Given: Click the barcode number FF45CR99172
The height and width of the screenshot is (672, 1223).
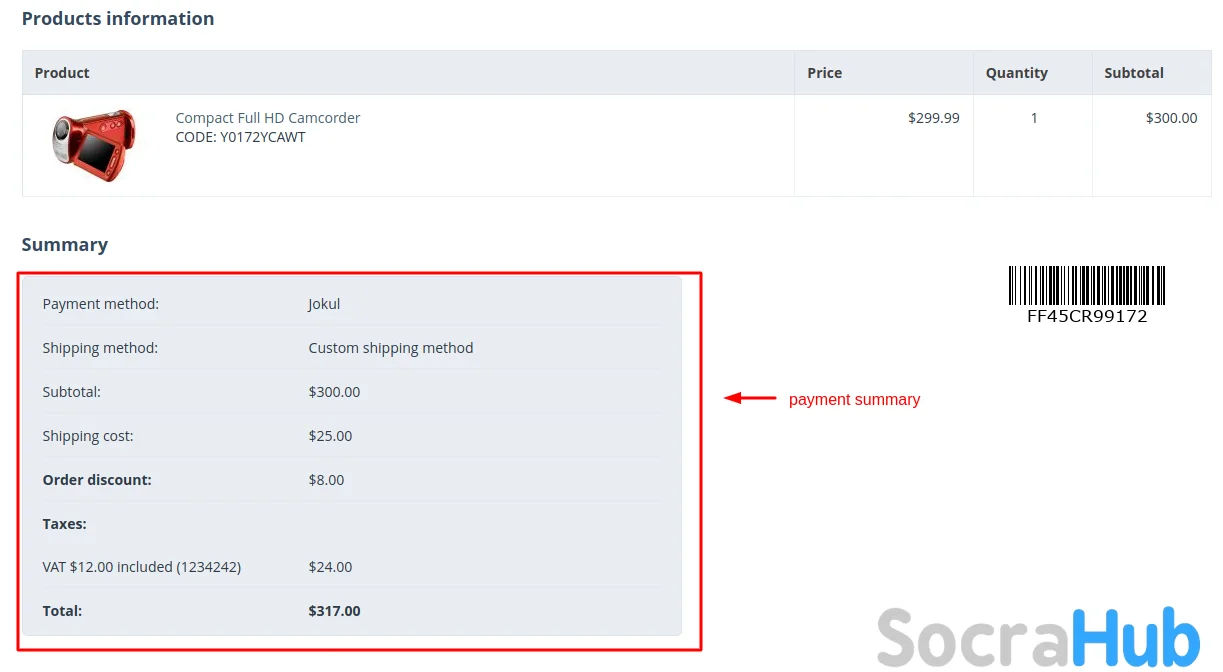Looking at the screenshot, I should pos(1086,317).
